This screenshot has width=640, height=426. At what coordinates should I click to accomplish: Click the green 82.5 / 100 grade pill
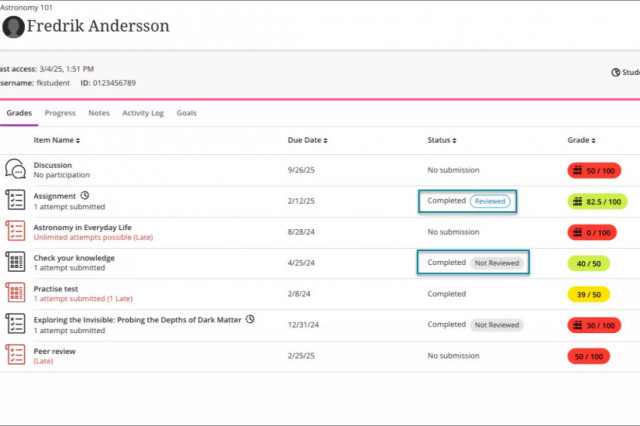click(x=597, y=202)
